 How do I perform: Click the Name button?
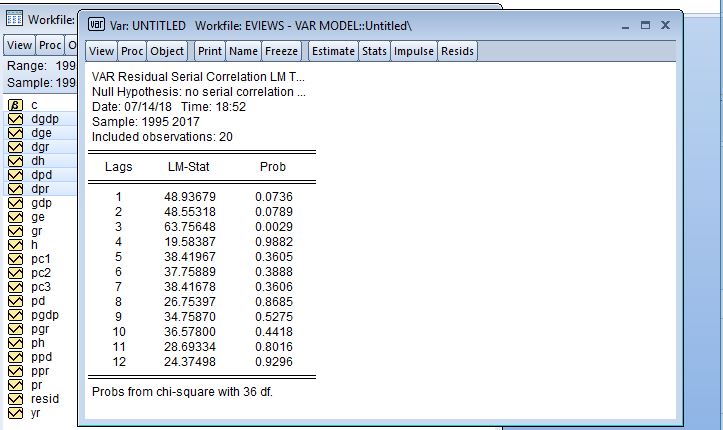tap(243, 51)
